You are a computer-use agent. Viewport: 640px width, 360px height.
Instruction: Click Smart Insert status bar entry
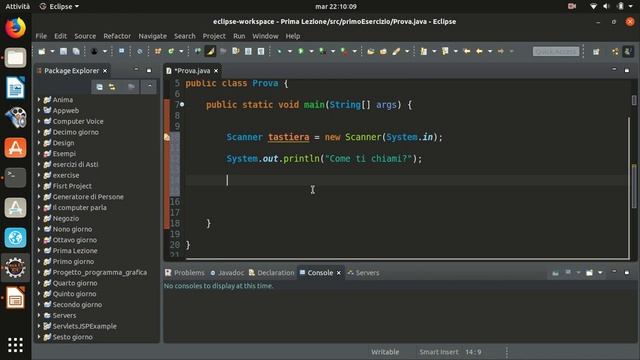pos(439,352)
